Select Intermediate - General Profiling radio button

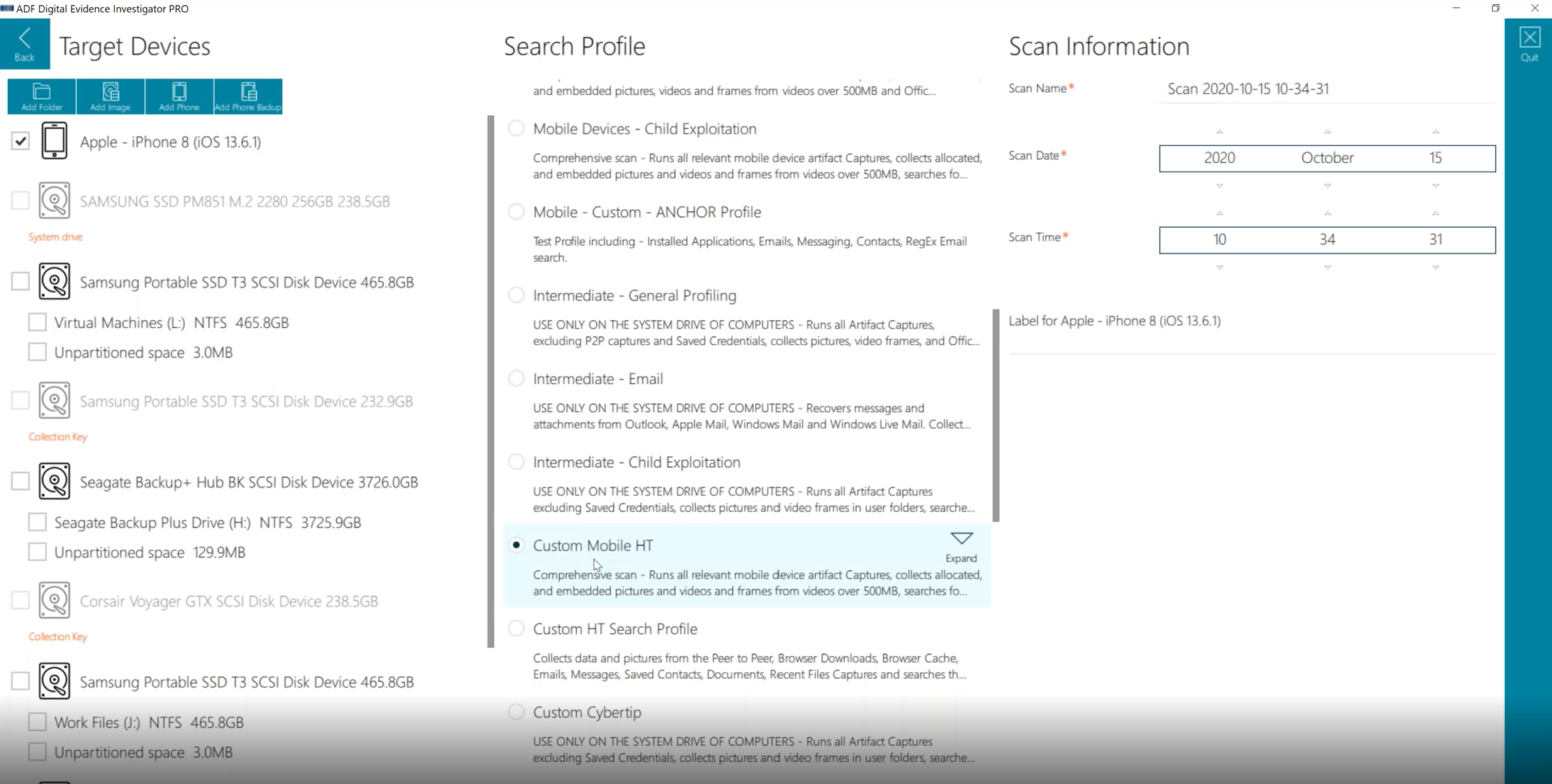click(516, 295)
